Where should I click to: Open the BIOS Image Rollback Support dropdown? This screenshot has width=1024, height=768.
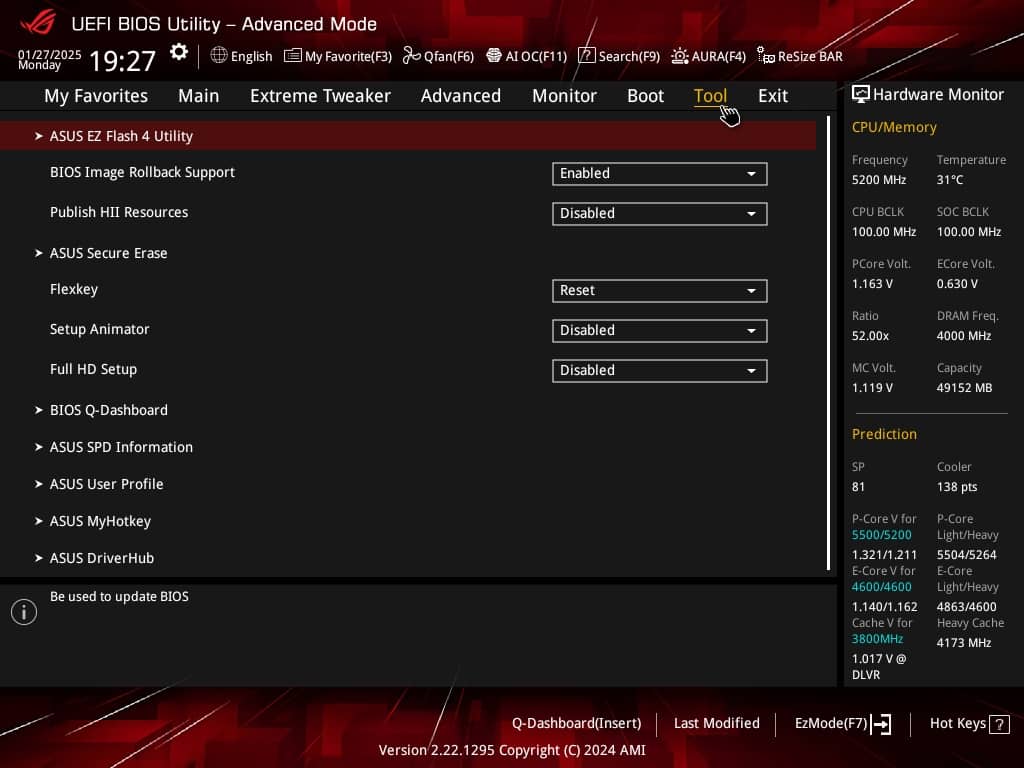660,174
